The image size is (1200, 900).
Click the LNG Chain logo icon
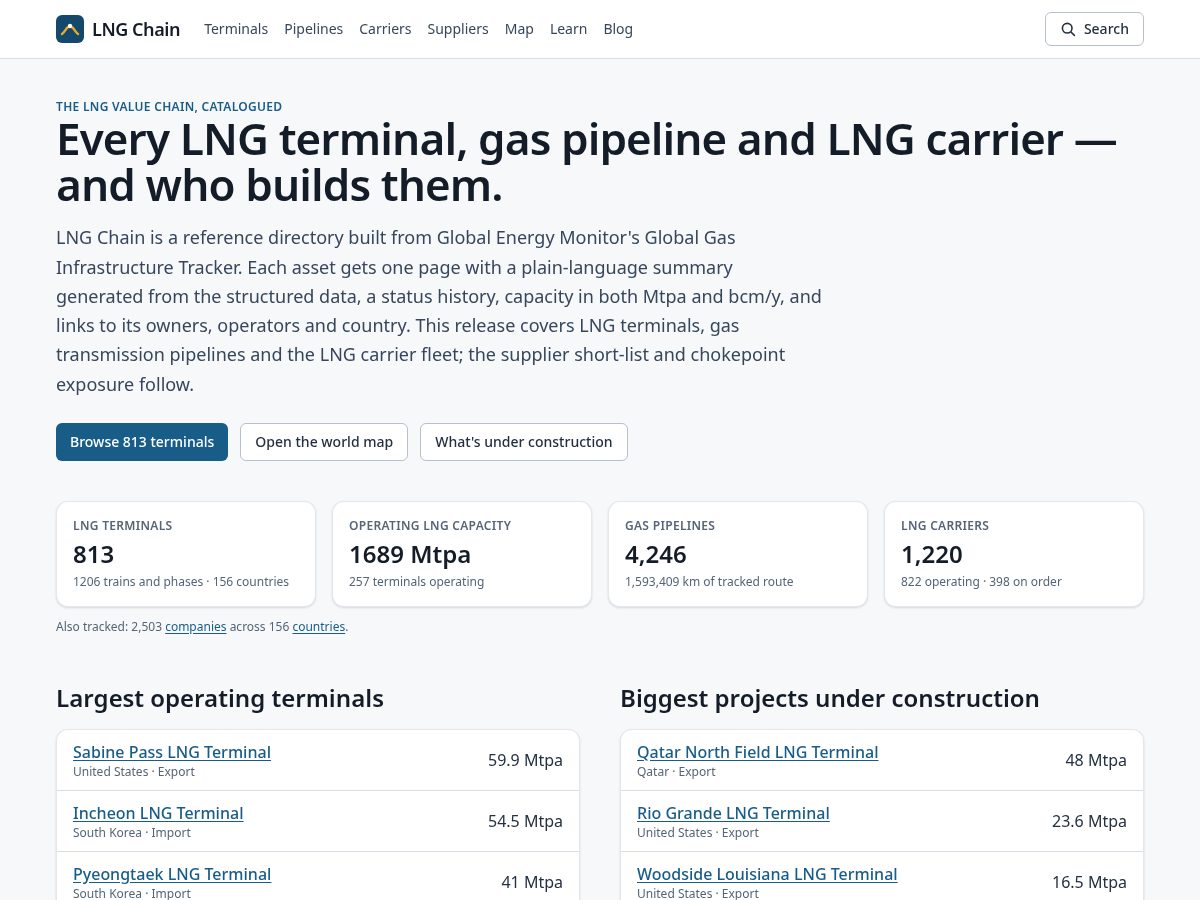click(70, 29)
